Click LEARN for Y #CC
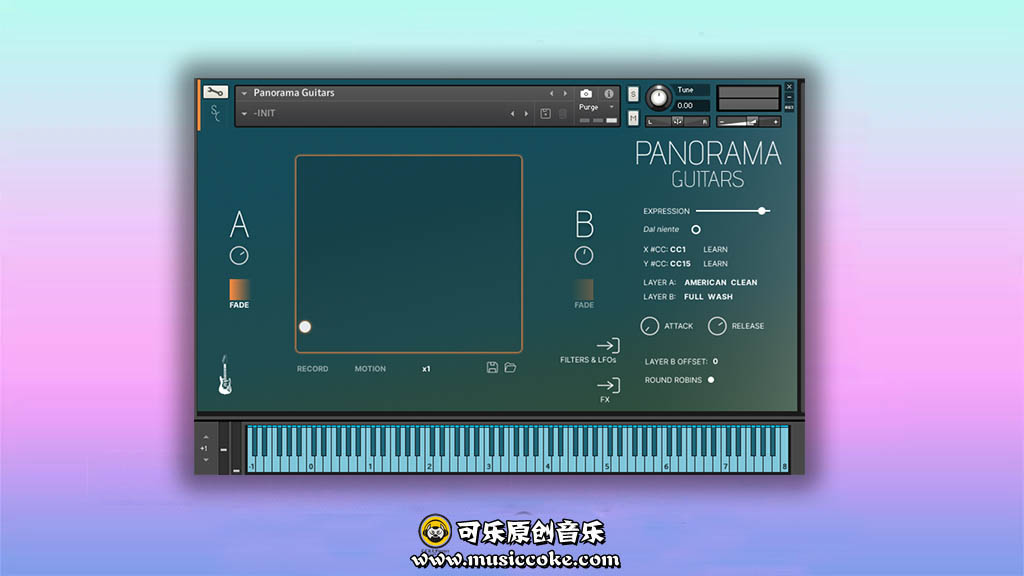 click(715, 264)
